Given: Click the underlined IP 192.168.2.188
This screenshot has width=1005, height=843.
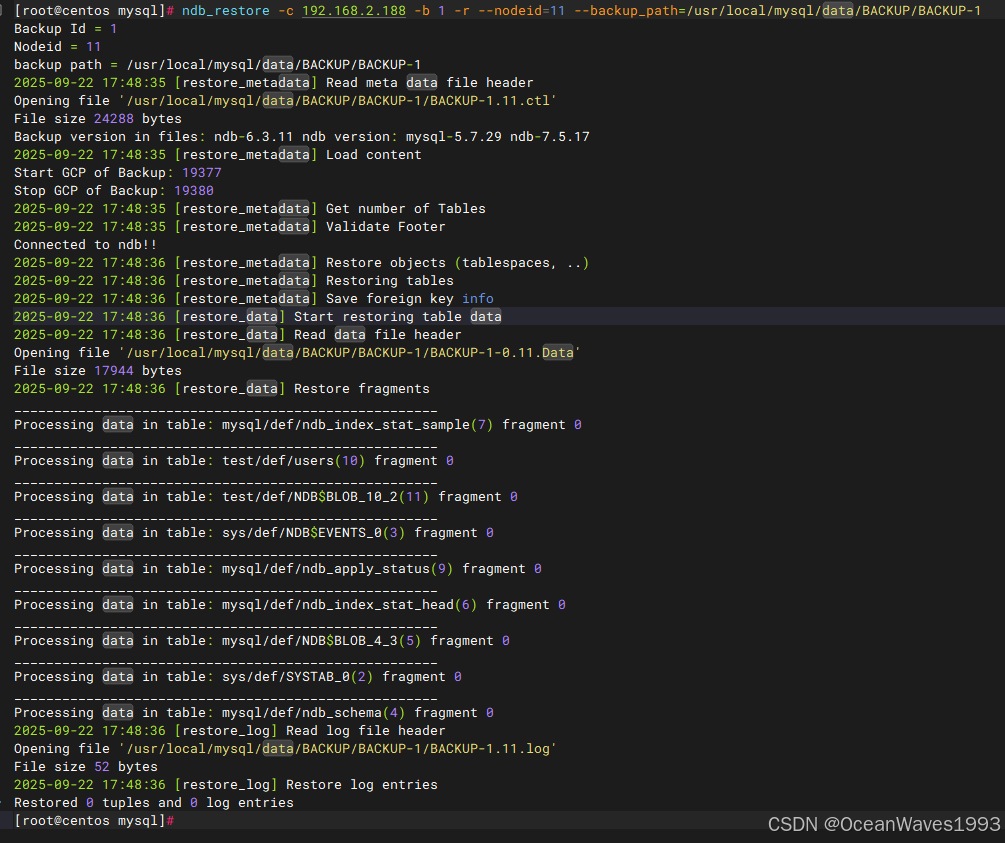Looking at the screenshot, I should coord(354,11).
